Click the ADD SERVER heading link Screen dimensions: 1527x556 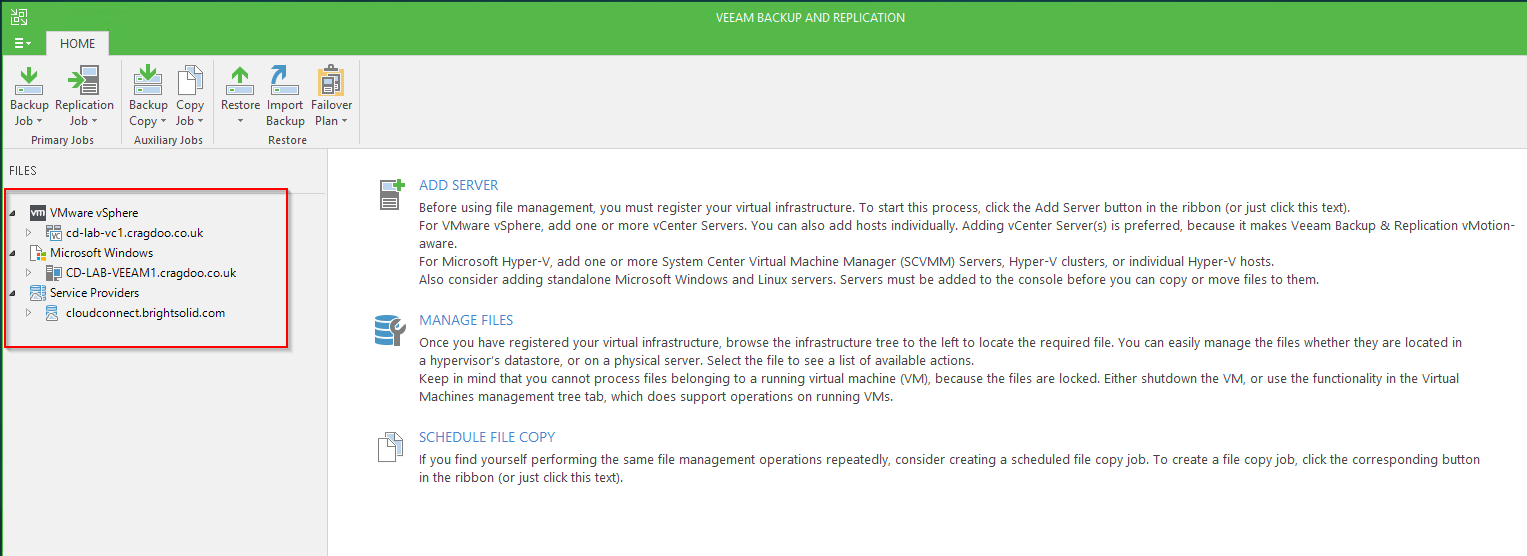tap(459, 185)
